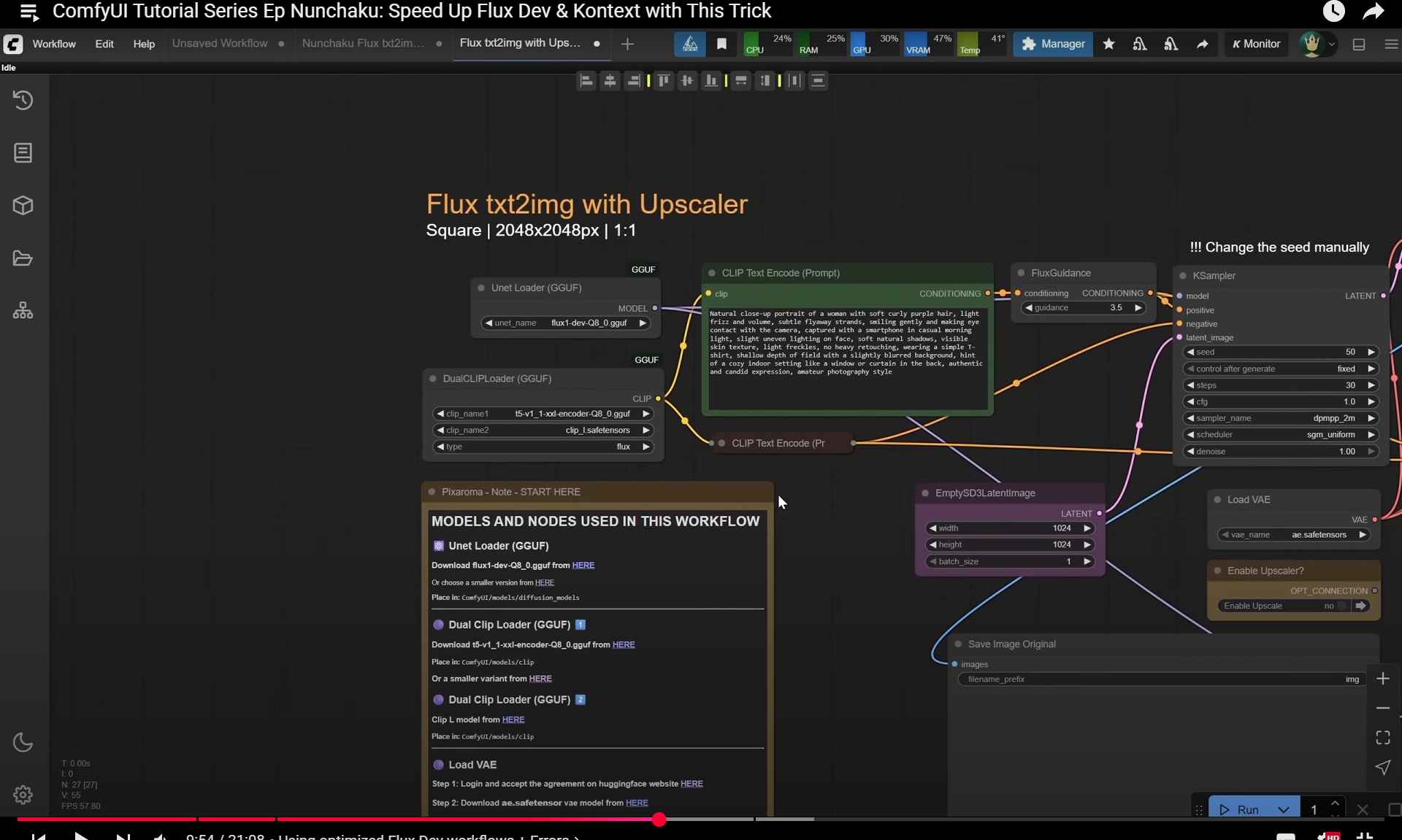Click the video progress bar scrubber
This screenshot has width=1402, height=840.
659,820
